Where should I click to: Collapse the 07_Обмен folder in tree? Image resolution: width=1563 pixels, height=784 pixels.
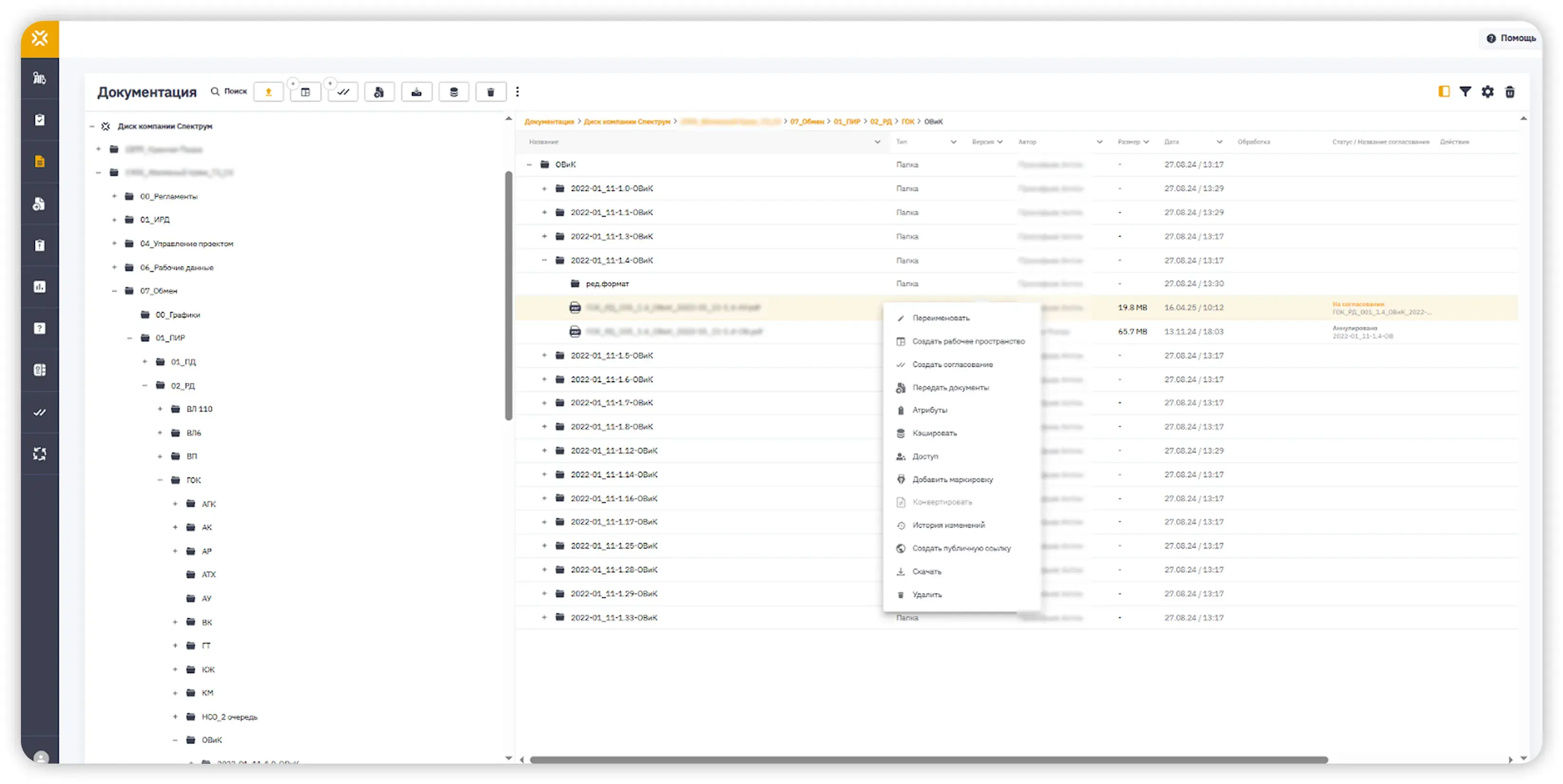pyautogui.click(x=114, y=291)
